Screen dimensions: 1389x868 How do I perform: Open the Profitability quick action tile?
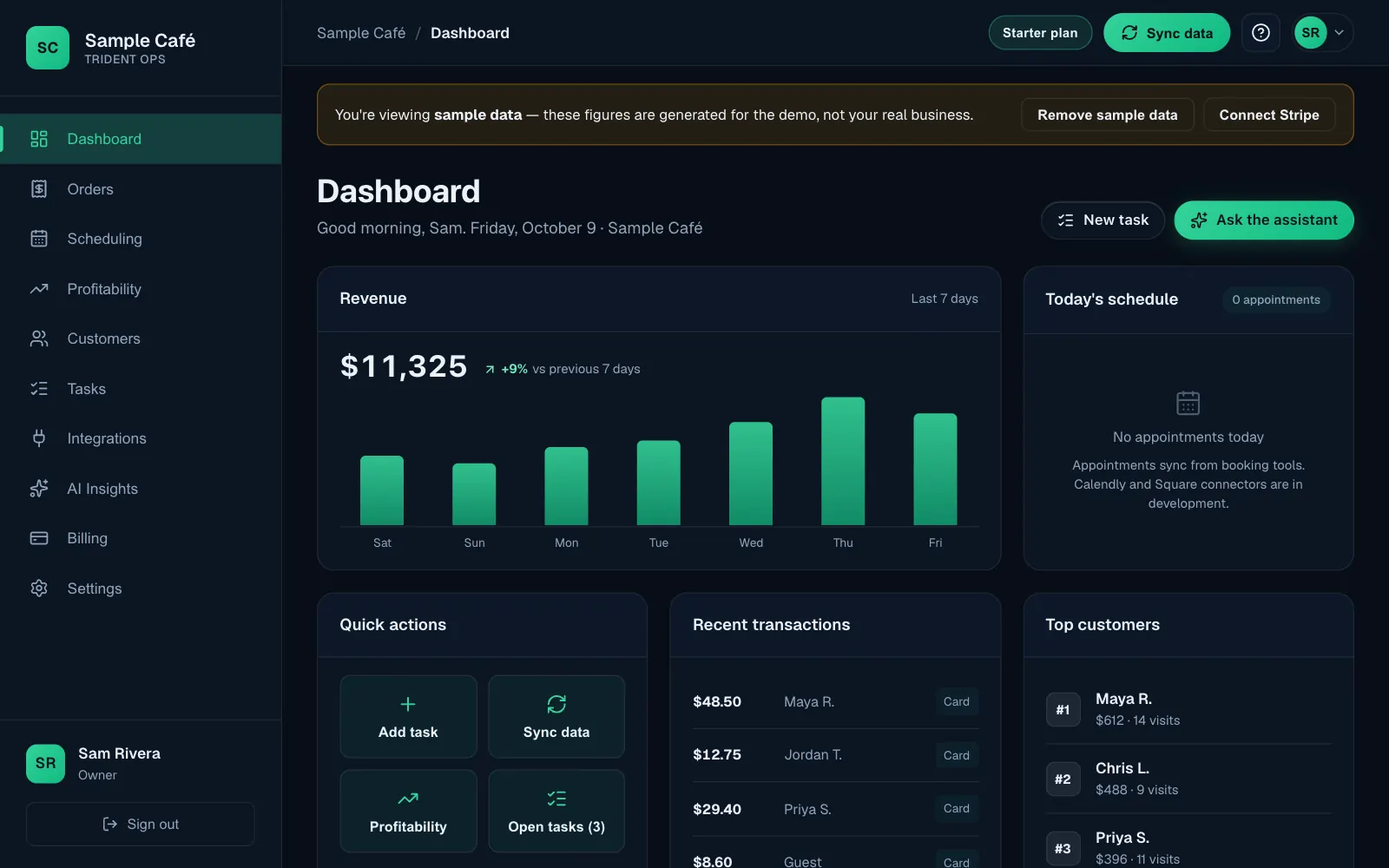[x=408, y=811]
